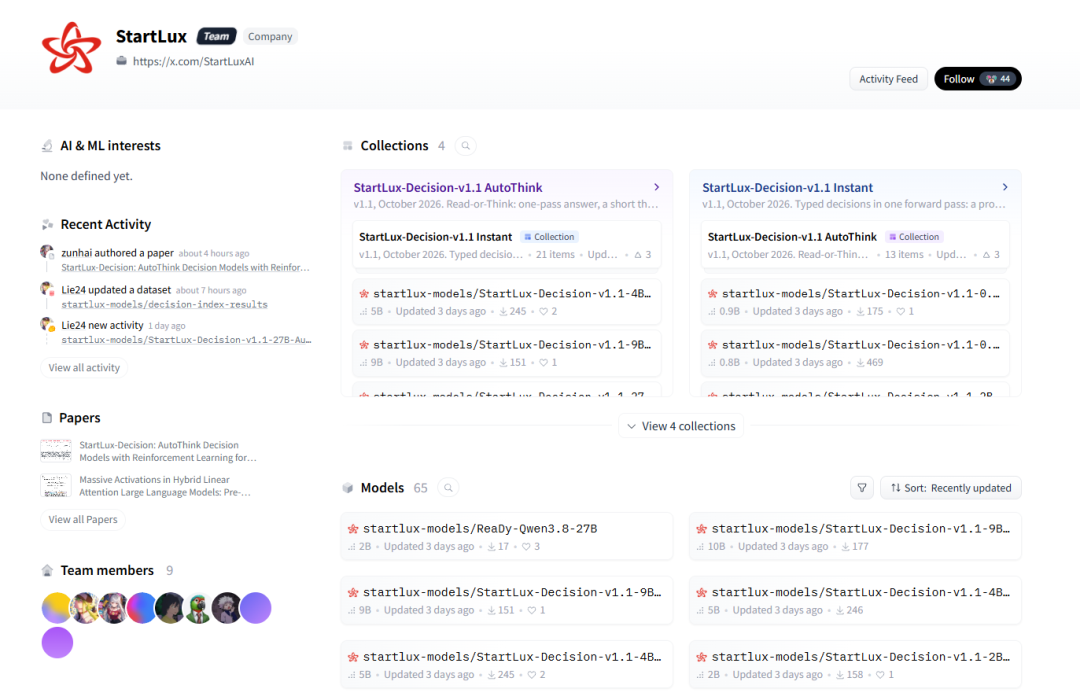Open the Models search magnifier icon
Viewport: 1080px width, 700px height.
[448, 488]
